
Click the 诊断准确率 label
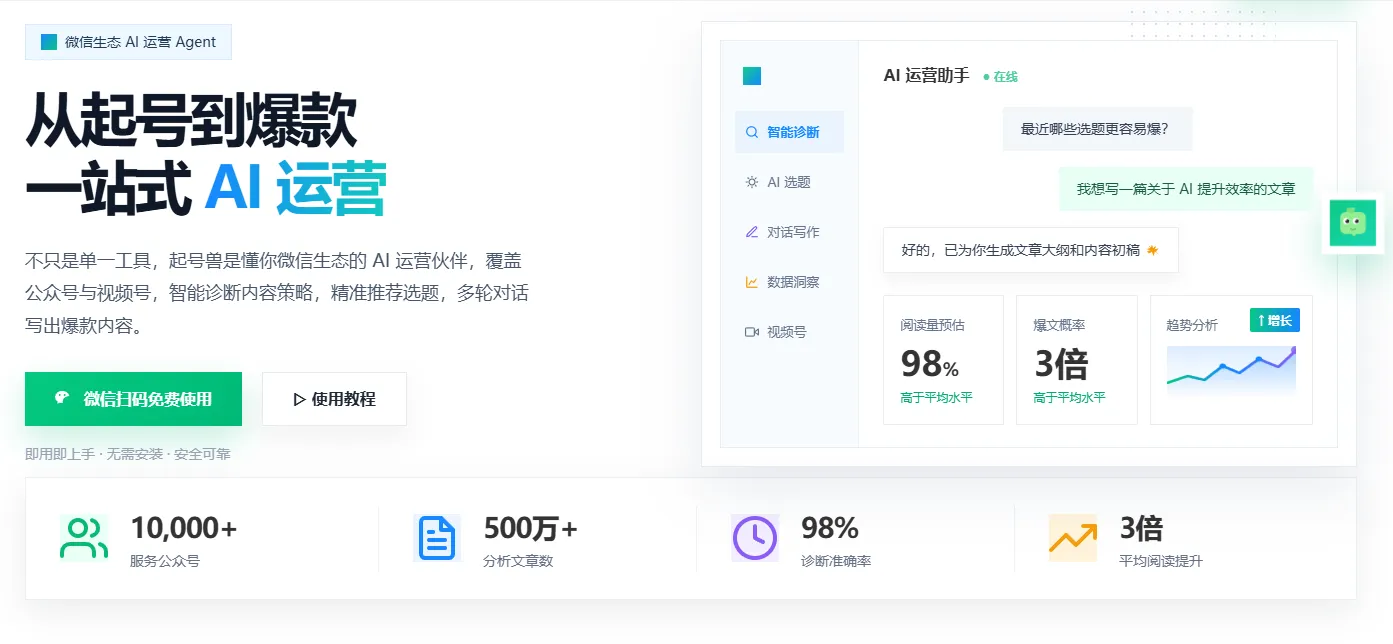coord(836,561)
